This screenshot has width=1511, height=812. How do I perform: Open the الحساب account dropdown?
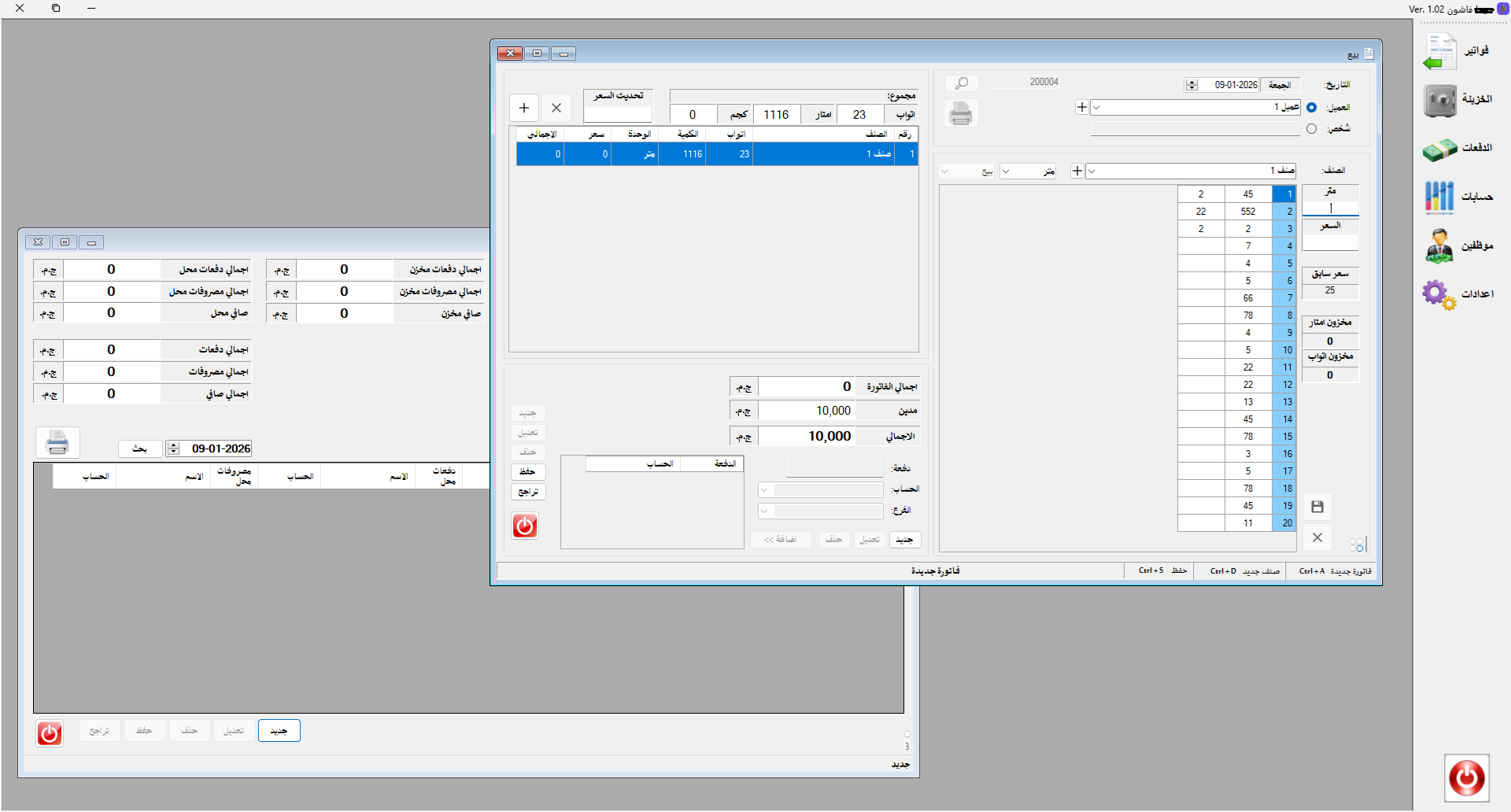764,490
